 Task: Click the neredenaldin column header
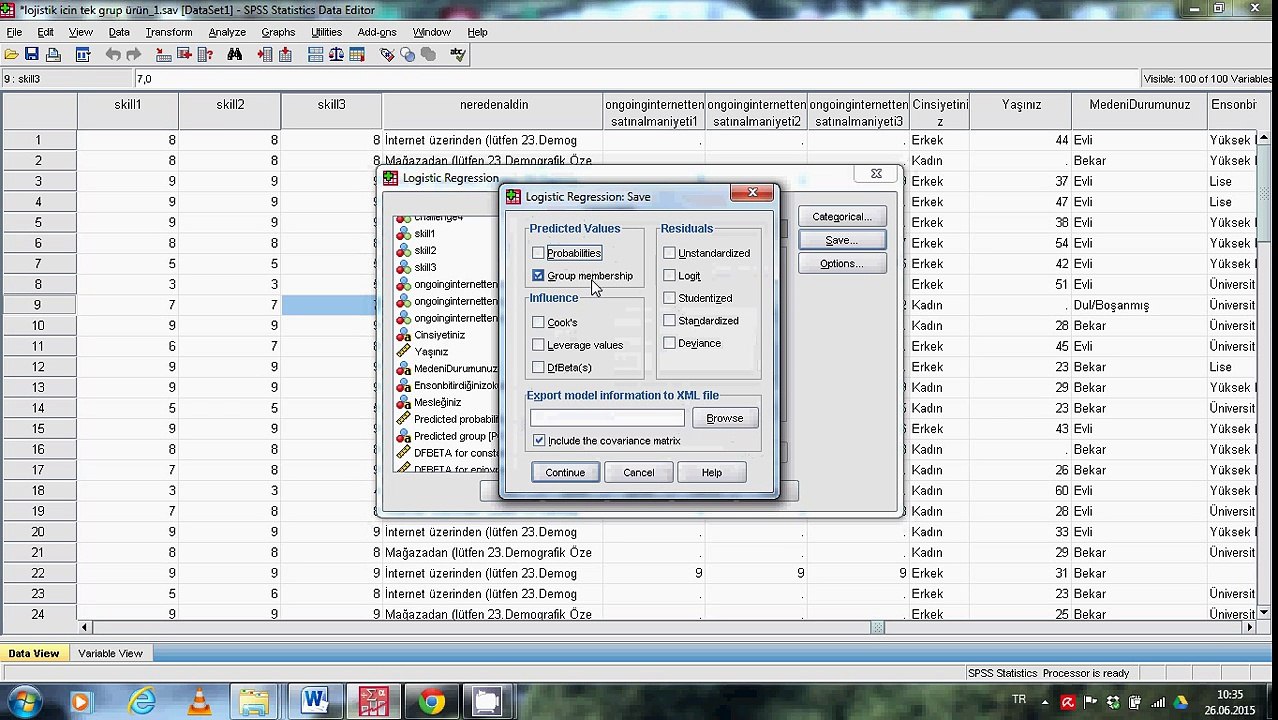click(x=493, y=111)
